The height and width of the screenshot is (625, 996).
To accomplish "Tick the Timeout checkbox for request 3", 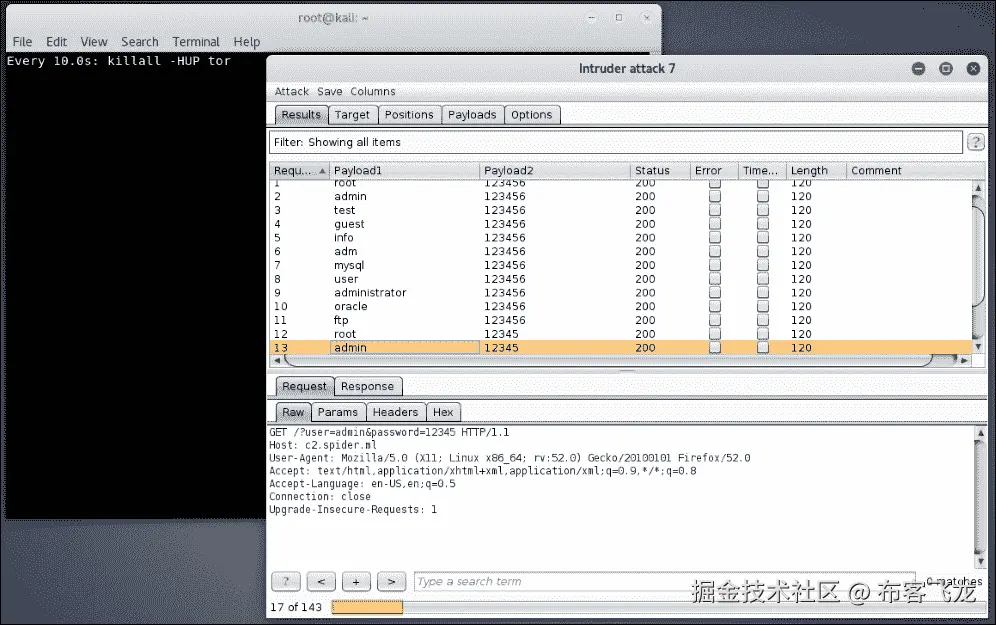I will 763,210.
